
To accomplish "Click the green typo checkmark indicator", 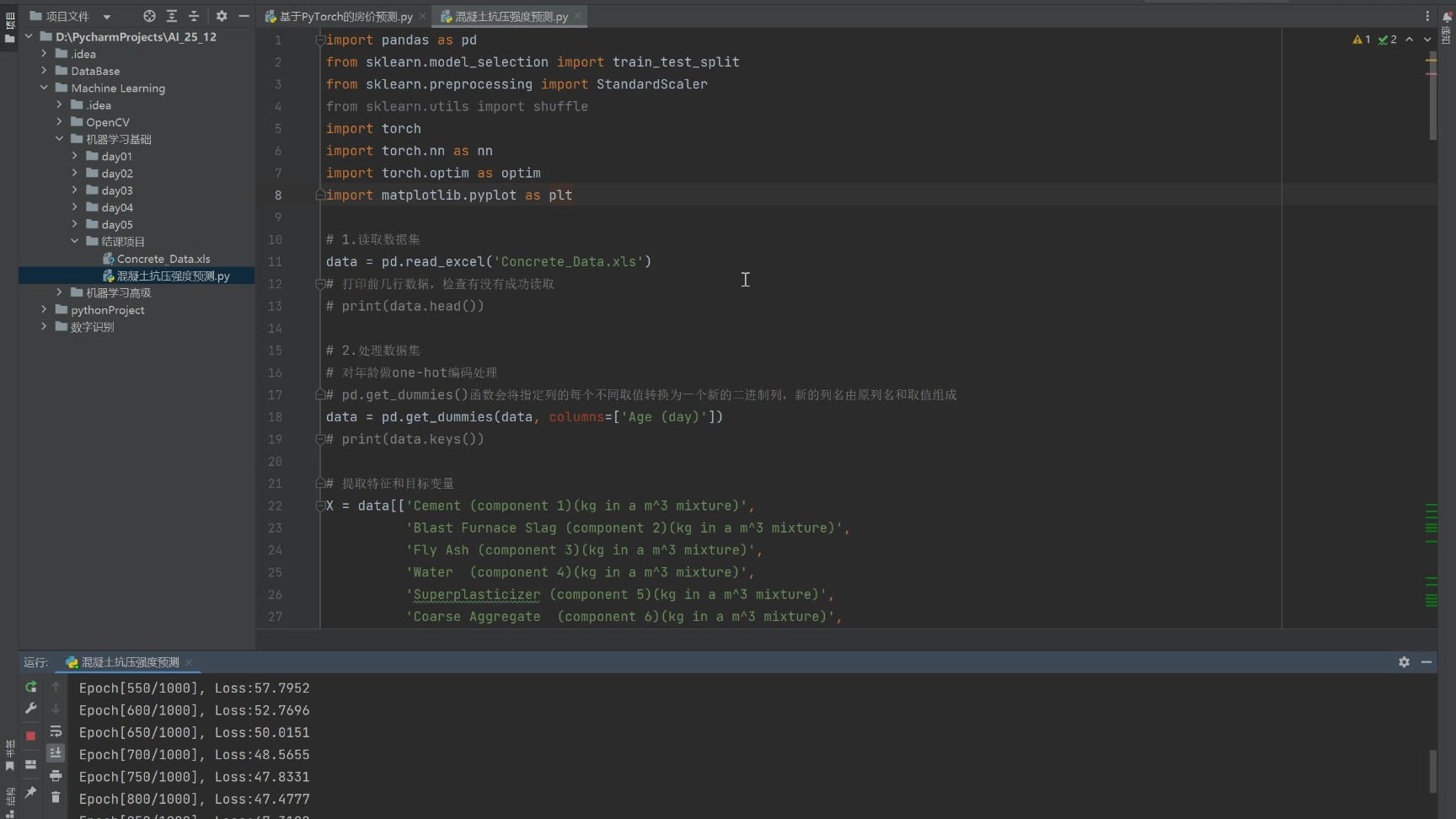I will pyautogui.click(x=1387, y=40).
